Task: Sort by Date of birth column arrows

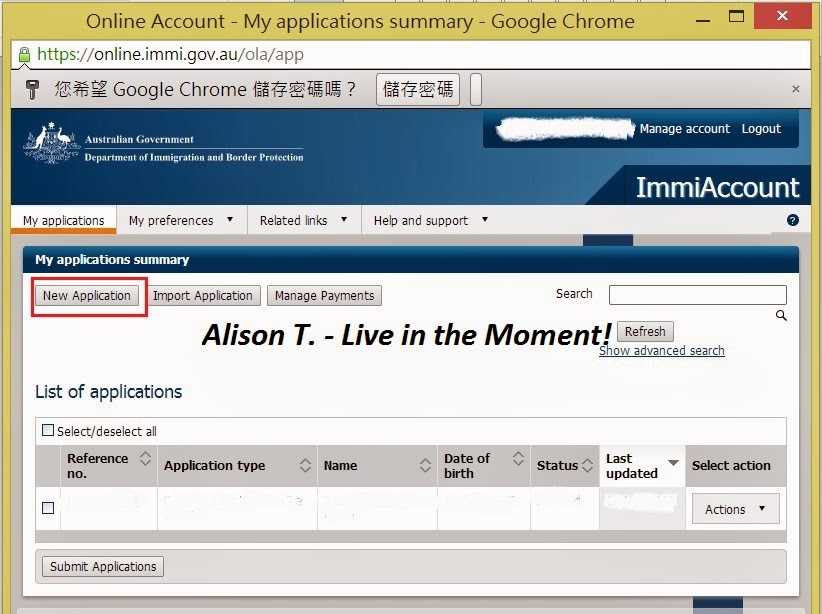Action: pos(518,459)
